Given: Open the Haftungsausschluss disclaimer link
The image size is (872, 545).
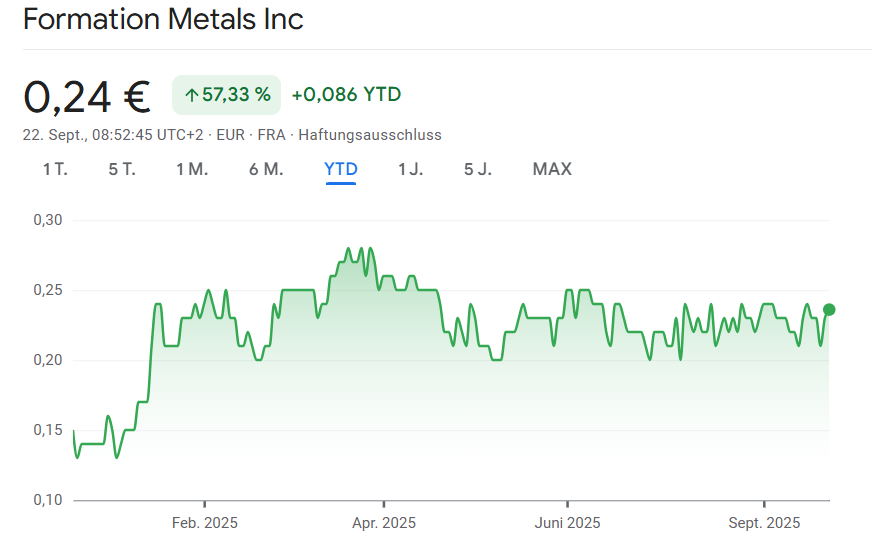Looking at the screenshot, I should tap(370, 134).
